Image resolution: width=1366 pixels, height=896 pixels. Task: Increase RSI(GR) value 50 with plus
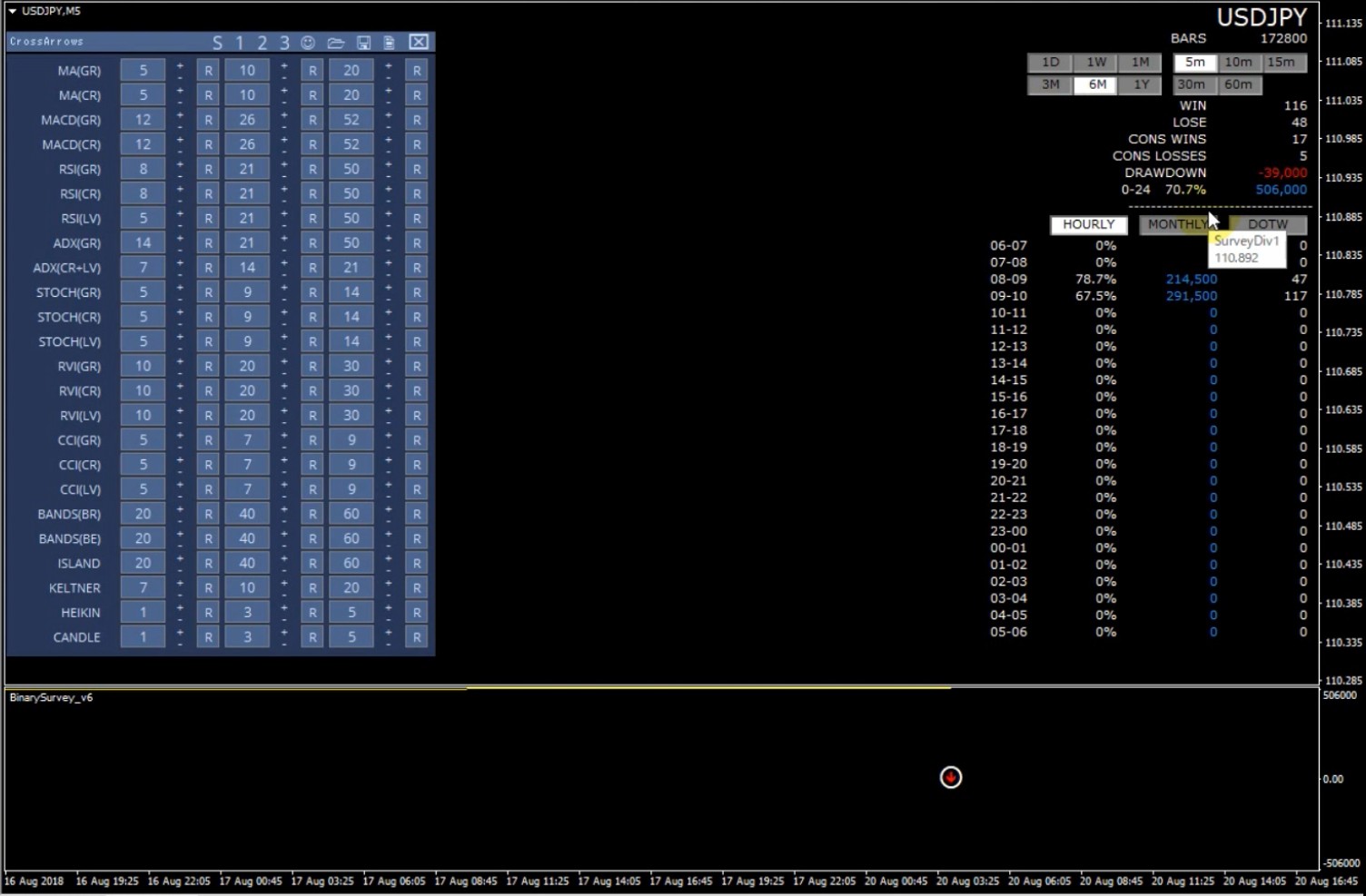coord(389,163)
